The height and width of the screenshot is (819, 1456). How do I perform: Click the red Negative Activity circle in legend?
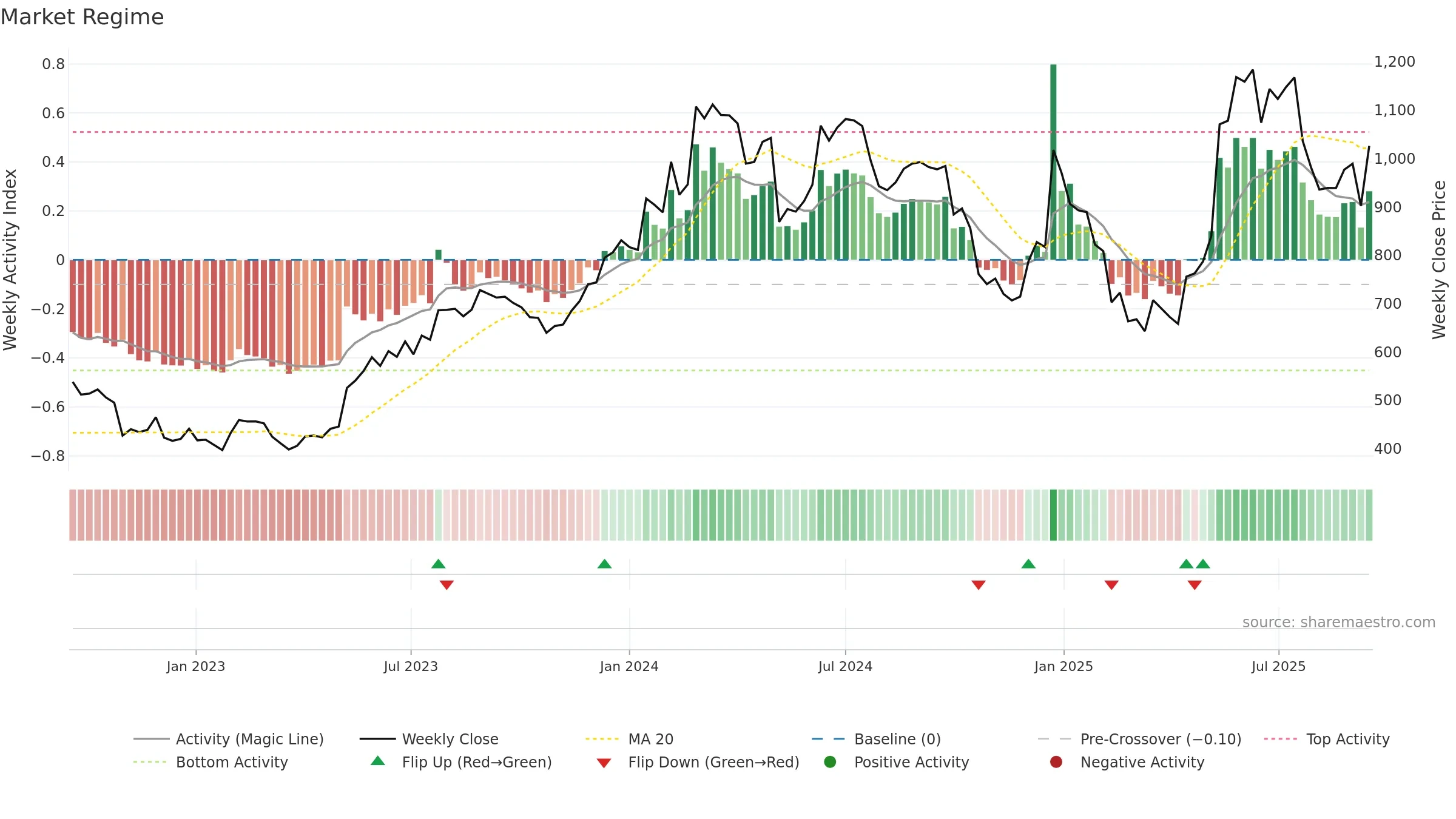[1056, 762]
